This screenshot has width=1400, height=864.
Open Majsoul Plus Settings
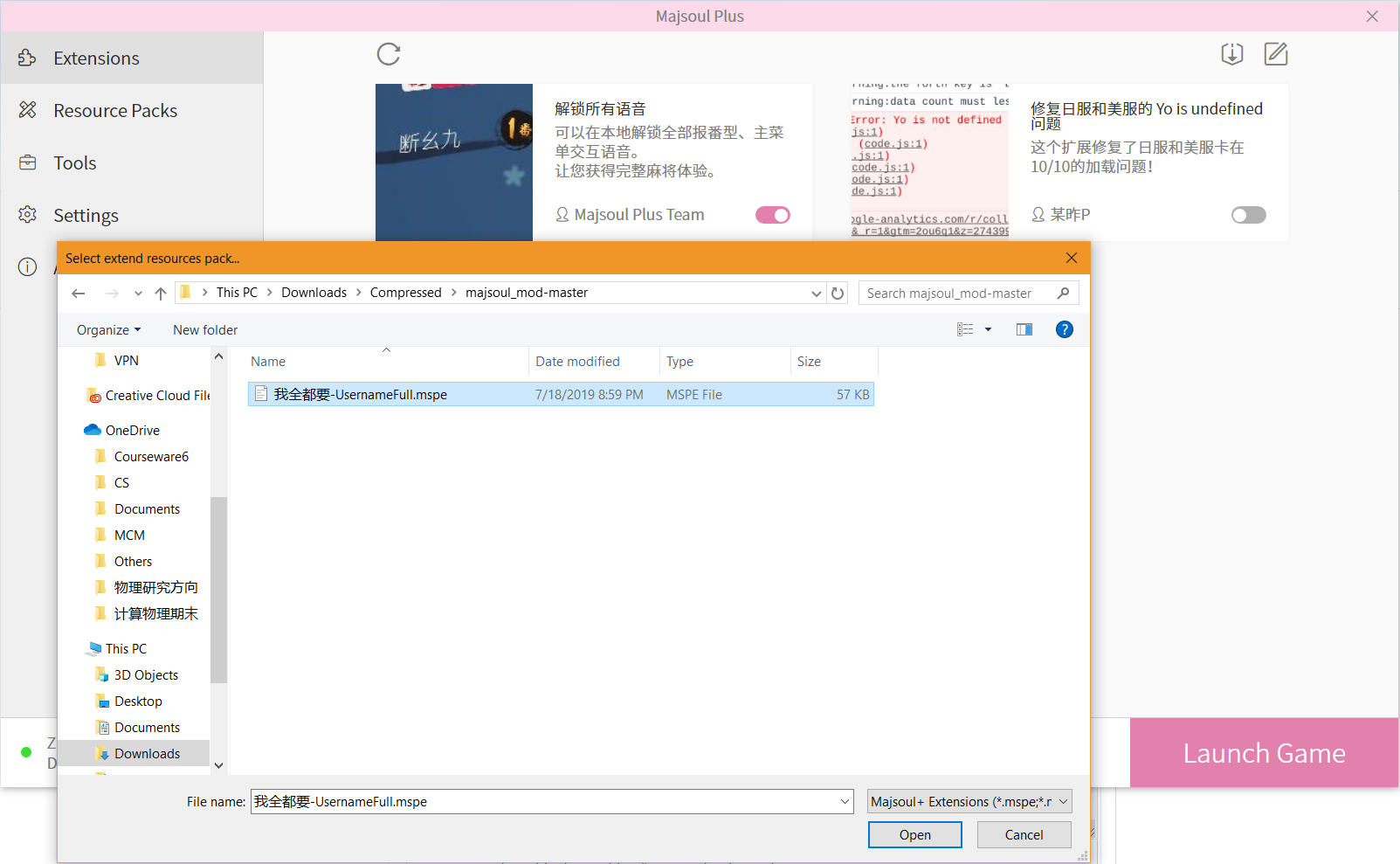coord(86,215)
